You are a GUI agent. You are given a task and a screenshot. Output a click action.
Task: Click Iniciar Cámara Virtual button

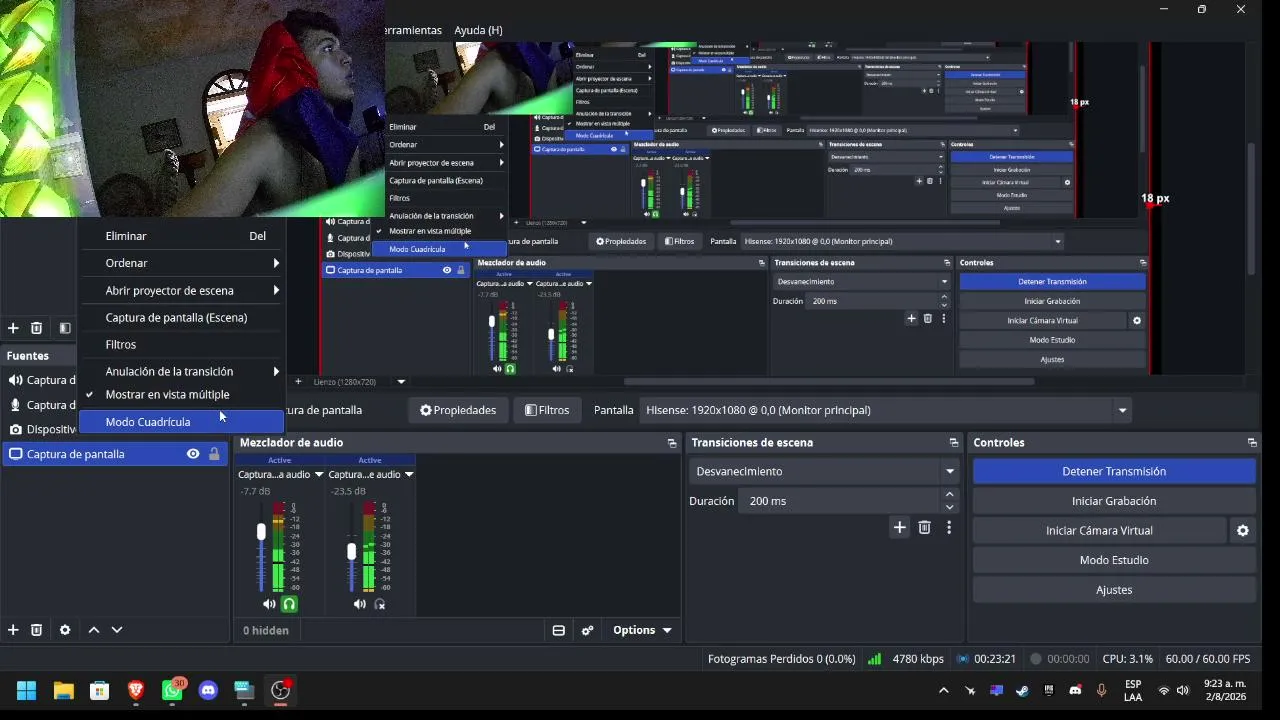point(1099,531)
